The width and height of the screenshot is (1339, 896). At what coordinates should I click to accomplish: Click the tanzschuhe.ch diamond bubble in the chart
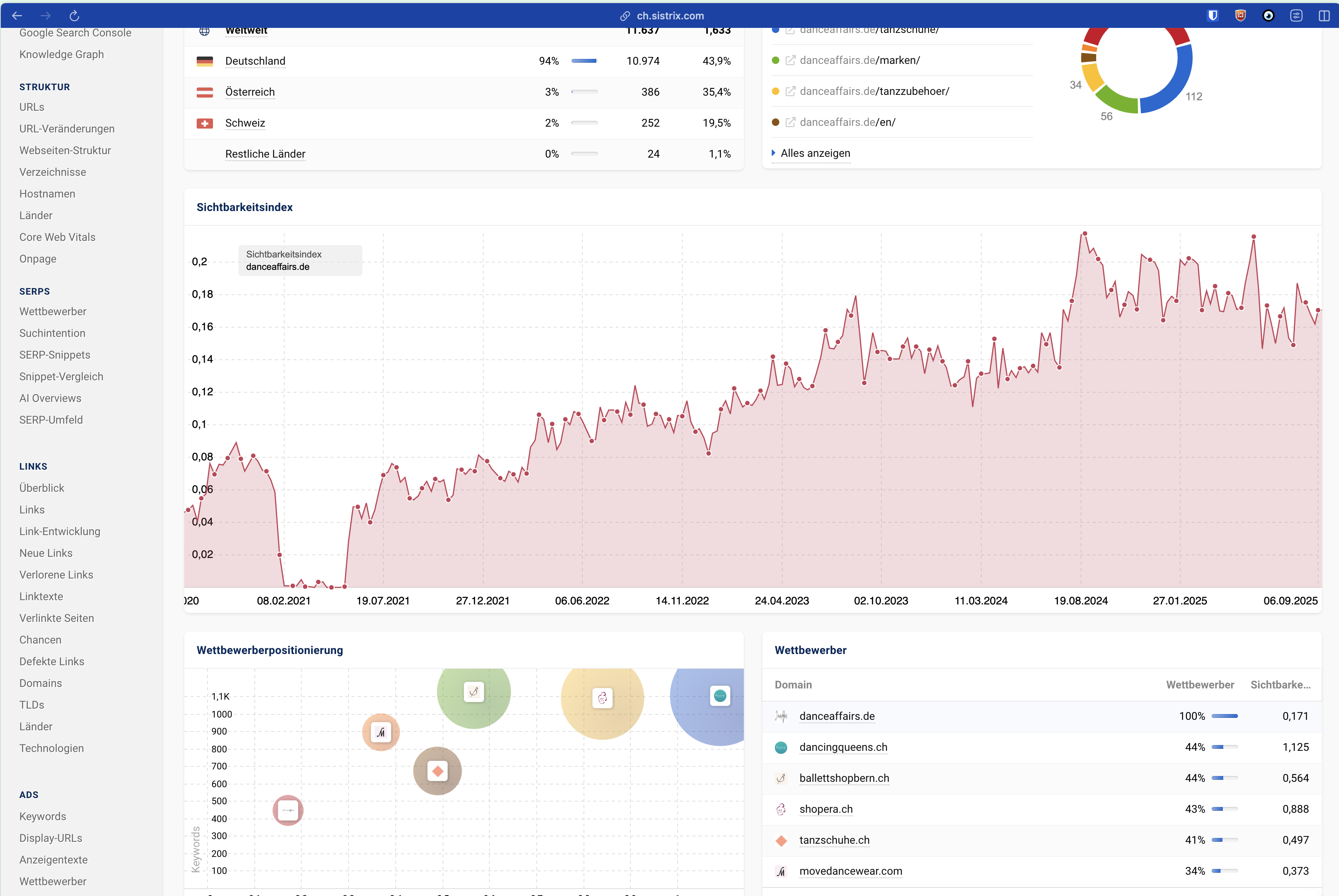click(438, 771)
